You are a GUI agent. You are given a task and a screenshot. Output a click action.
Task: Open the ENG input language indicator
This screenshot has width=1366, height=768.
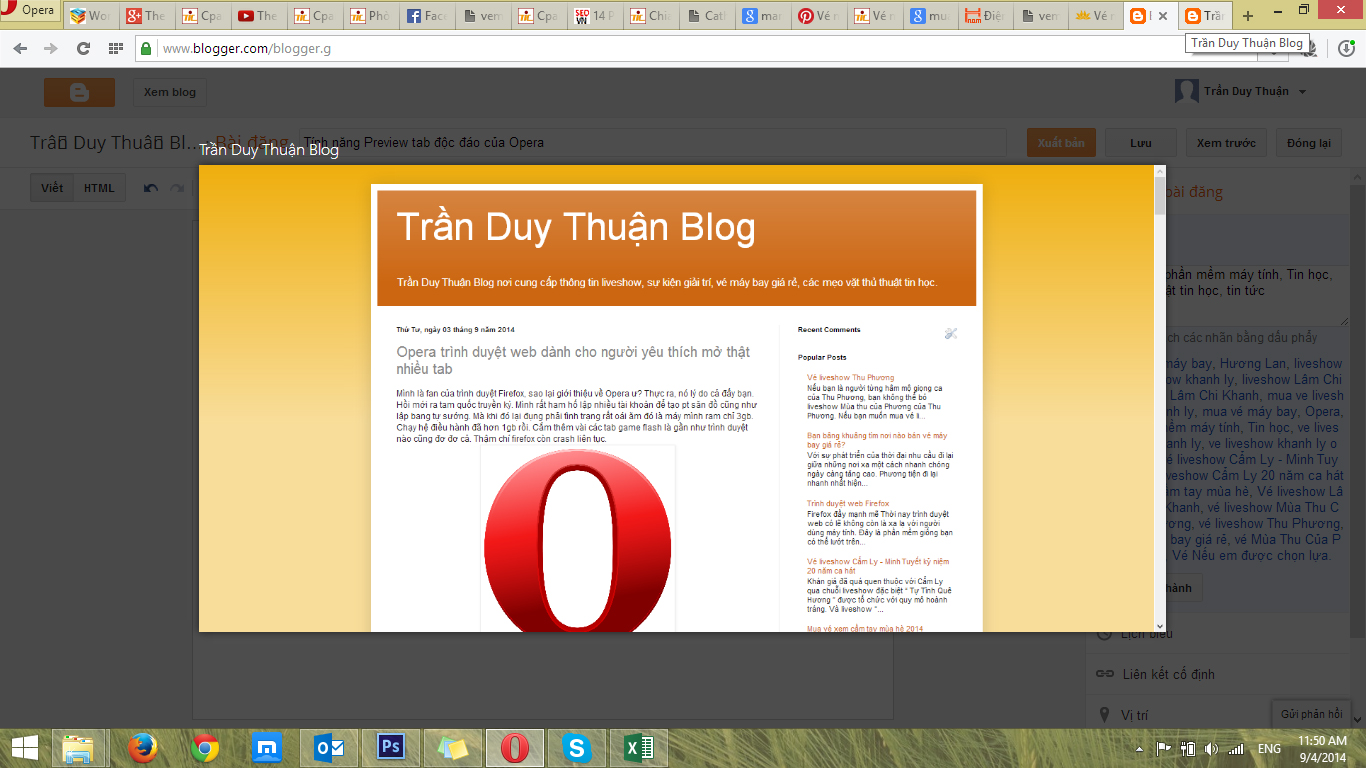pos(1270,749)
